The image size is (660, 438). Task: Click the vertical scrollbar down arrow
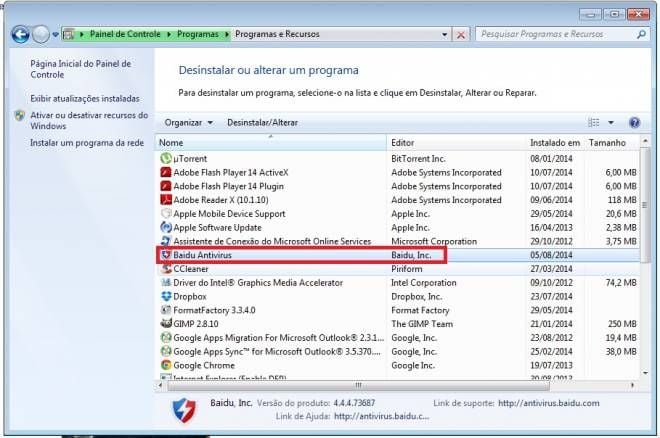pos(645,373)
